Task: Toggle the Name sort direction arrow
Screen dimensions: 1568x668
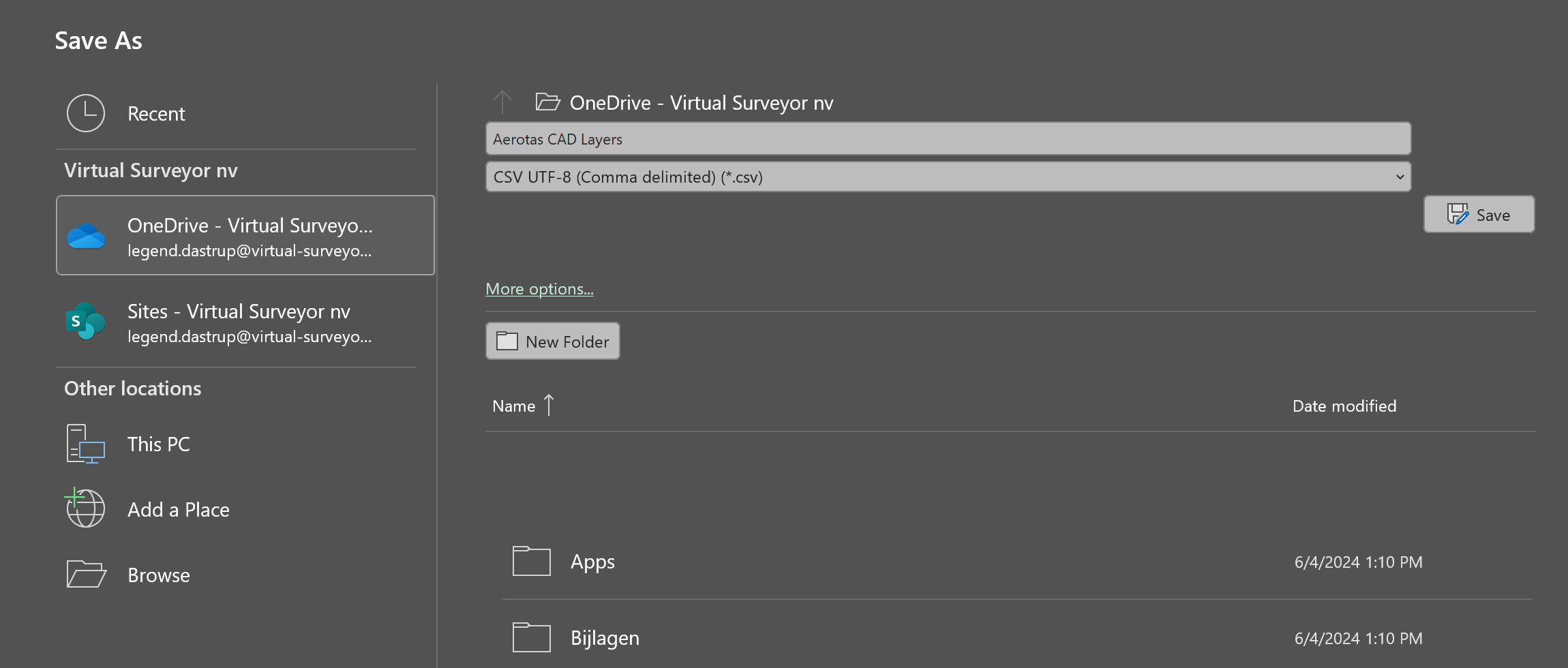Action: pyautogui.click(x=549, y=405)
